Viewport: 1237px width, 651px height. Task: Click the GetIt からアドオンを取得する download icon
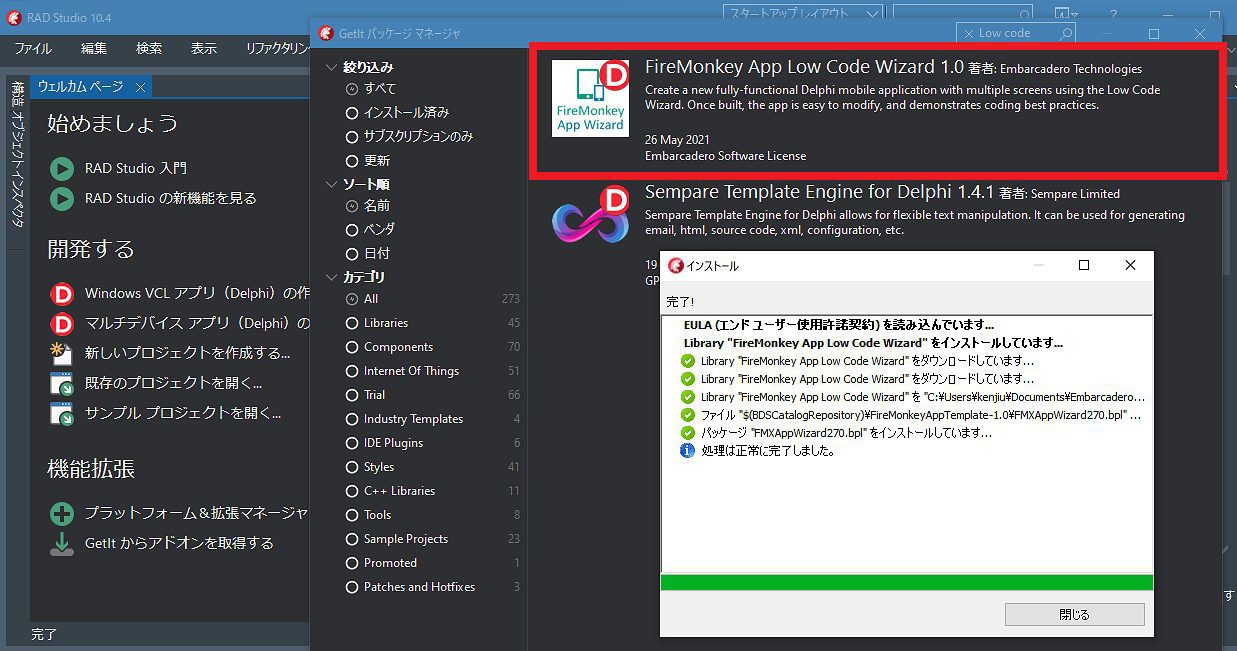point(62,544)
